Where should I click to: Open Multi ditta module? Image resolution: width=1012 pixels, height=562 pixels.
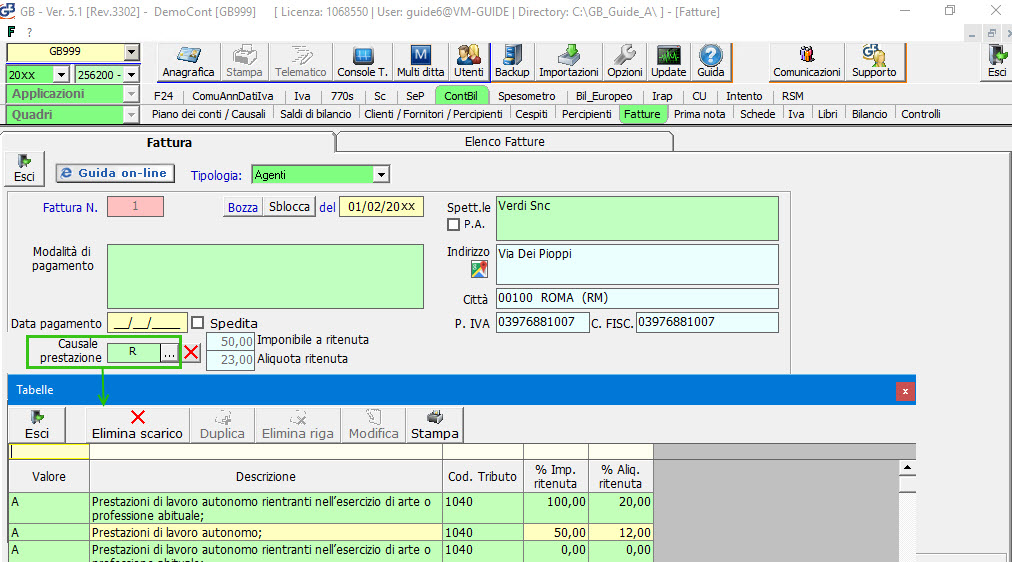pyautogui.click(x=421, y=62)
